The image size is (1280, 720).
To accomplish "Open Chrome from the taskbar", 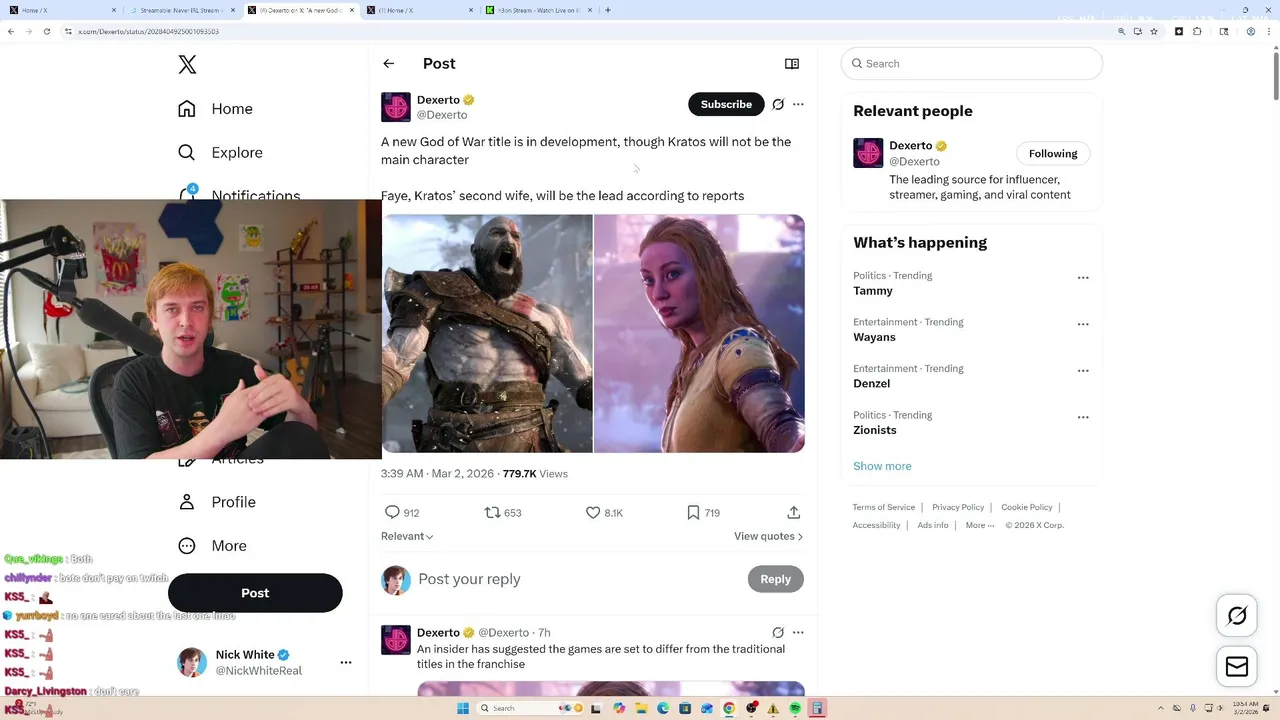I will 729,708.
